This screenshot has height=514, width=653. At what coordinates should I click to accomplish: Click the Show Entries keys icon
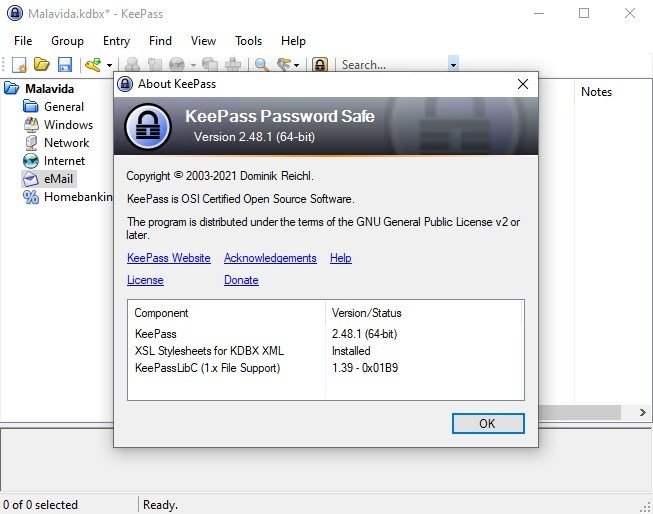tap(284, 65)
